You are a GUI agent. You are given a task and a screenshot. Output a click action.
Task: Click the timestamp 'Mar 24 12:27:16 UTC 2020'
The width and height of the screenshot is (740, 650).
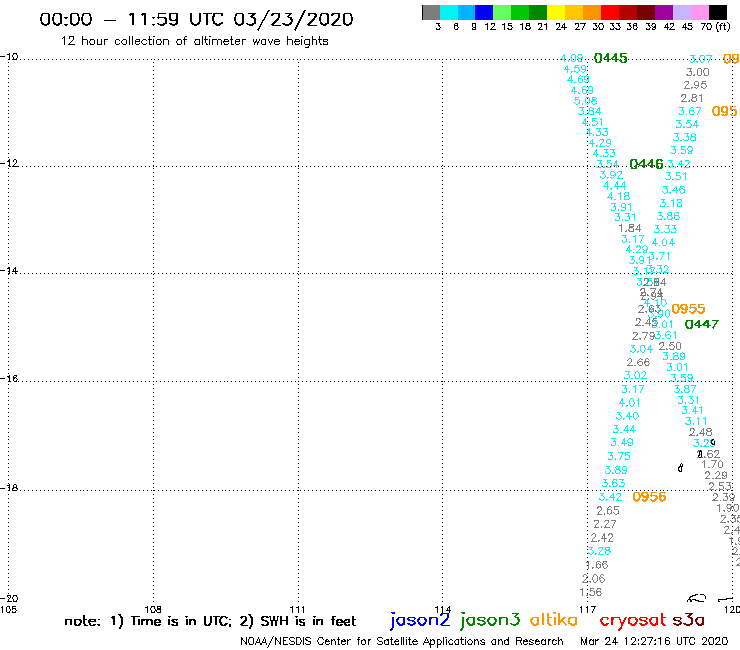(x=654, y=641)
